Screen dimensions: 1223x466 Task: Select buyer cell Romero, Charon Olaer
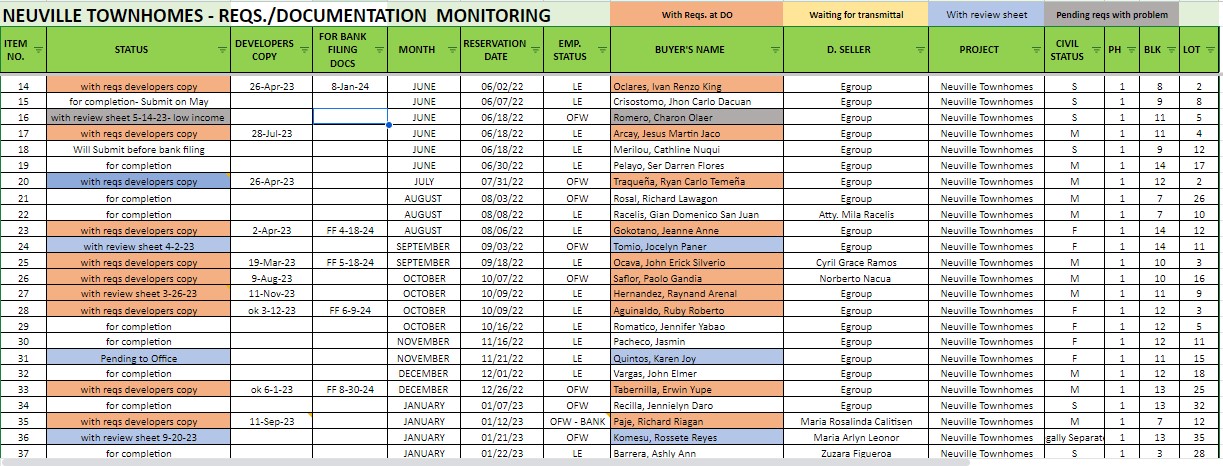[x=697, y=117]
